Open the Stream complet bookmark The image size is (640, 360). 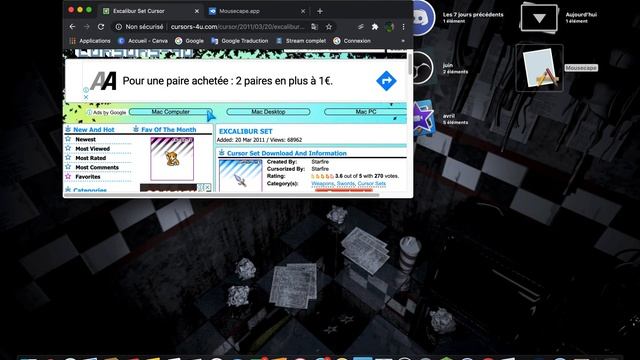pyautogui.click(x=301, y=41)
